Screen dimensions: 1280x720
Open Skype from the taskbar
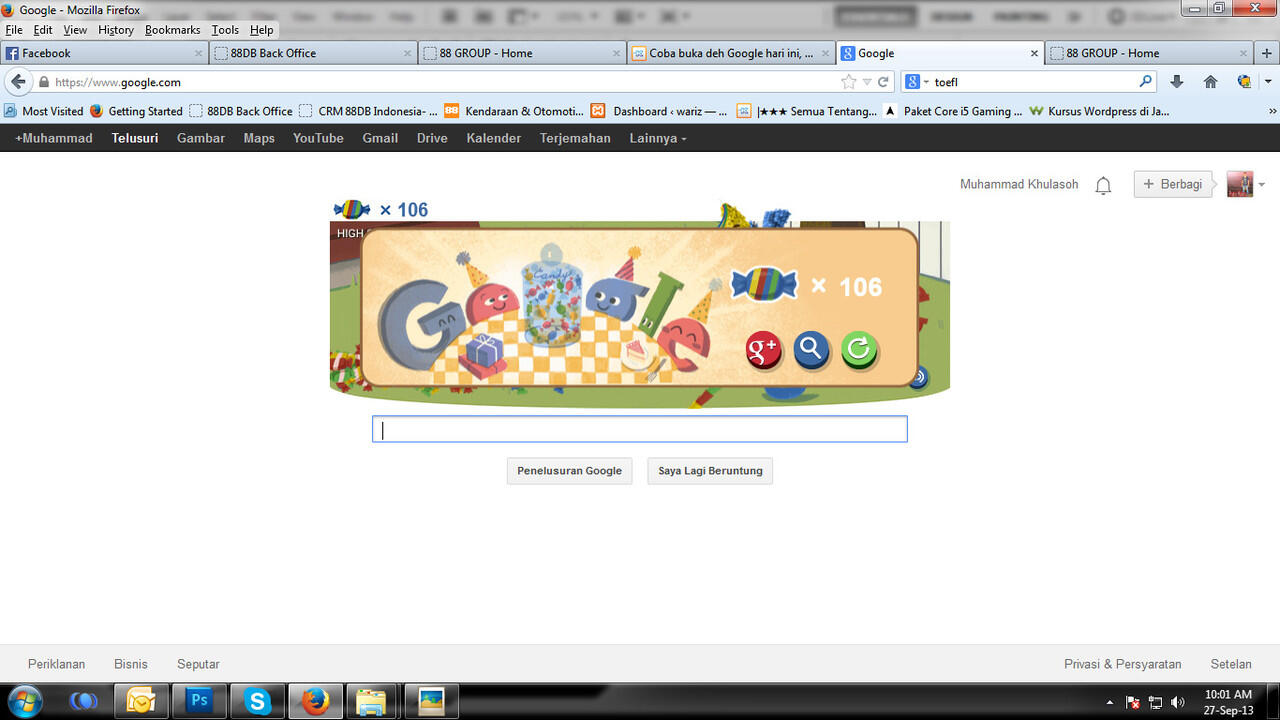pos(257,701)
